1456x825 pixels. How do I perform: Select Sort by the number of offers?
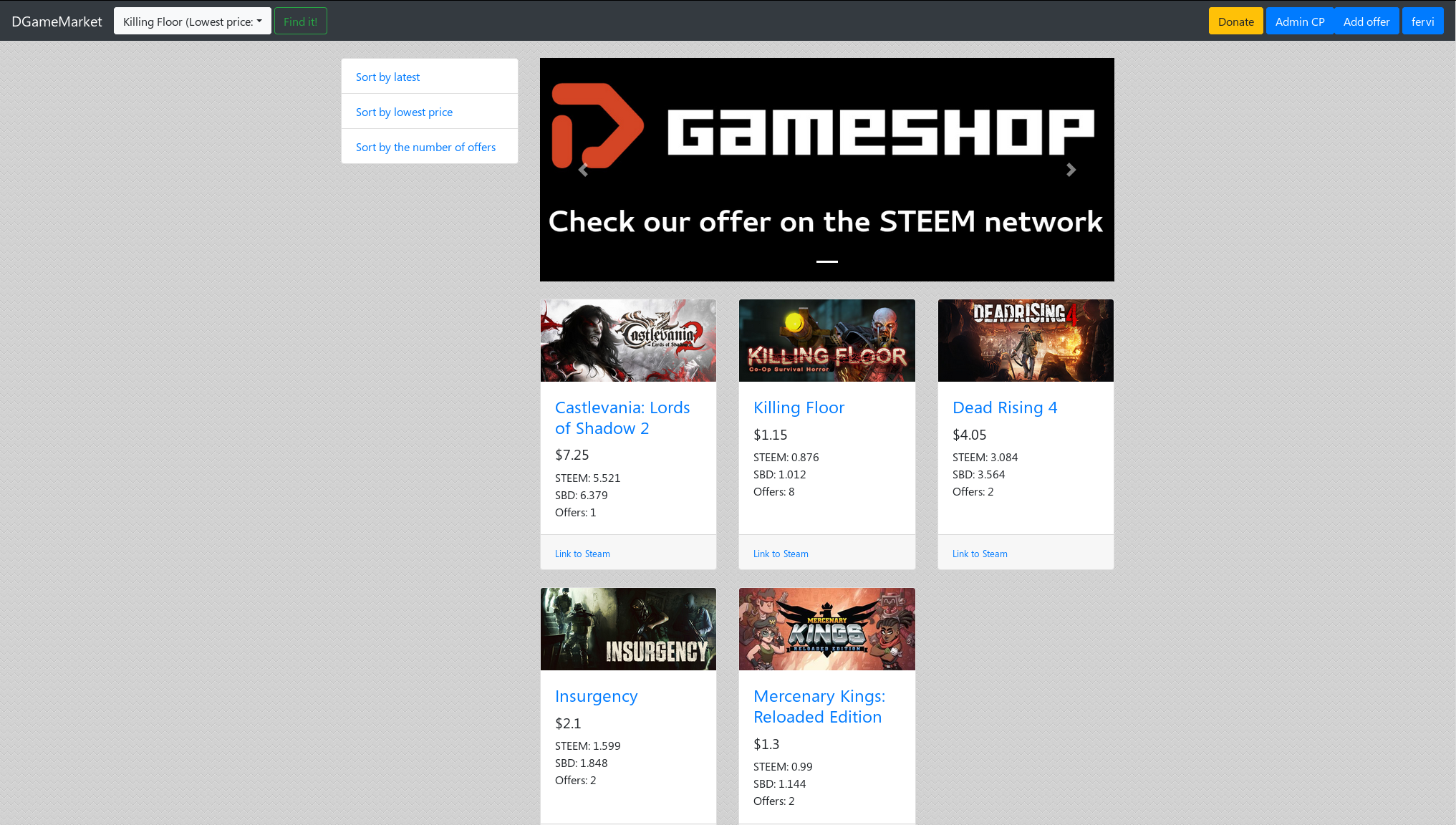pyautogui.click(x=425, y=147)
